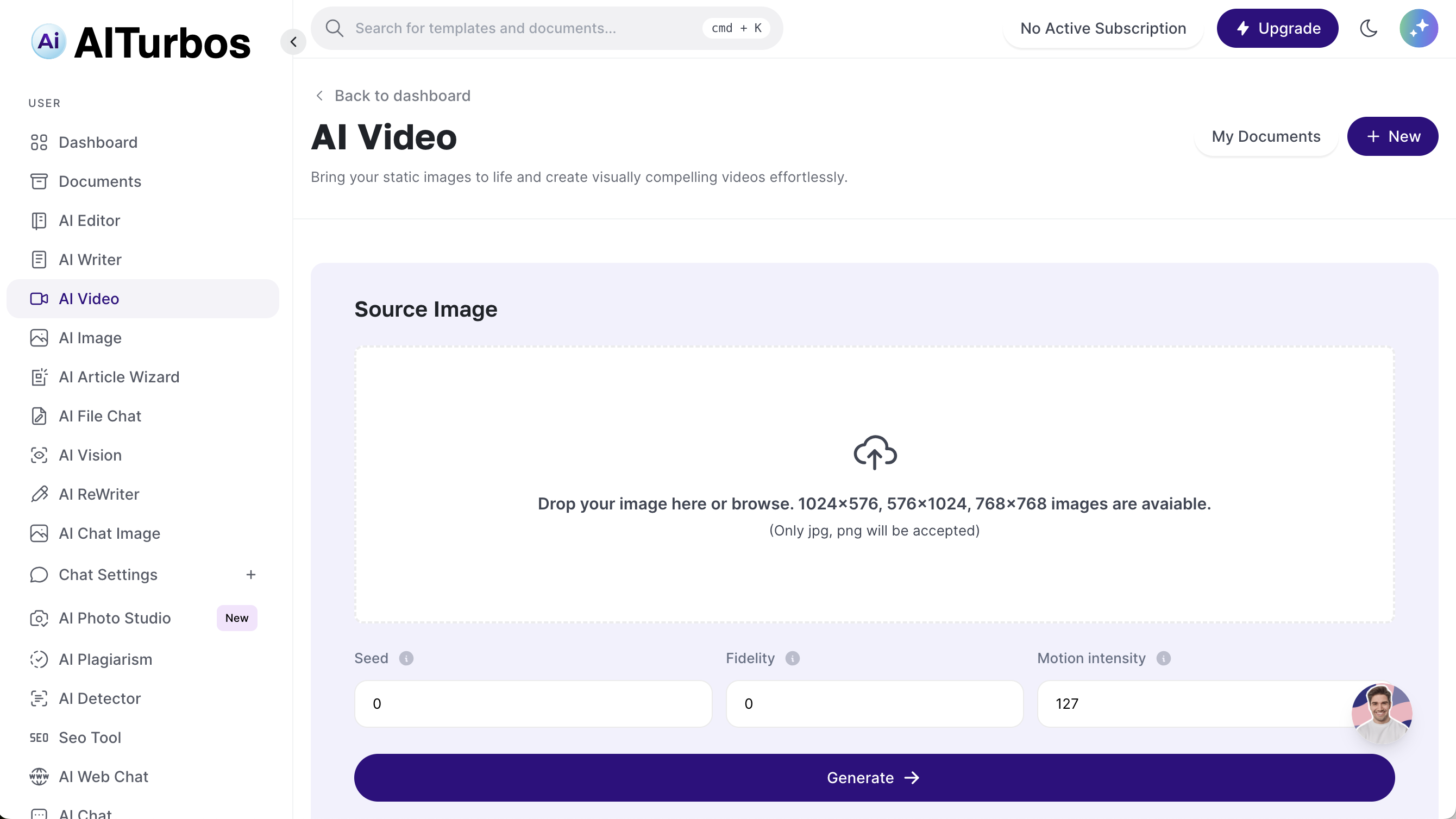Image resolution: width=1456 pixels, height=819 pixels.
Task: Select AI Plagiarism in sidebar
Action: (106, 659)
